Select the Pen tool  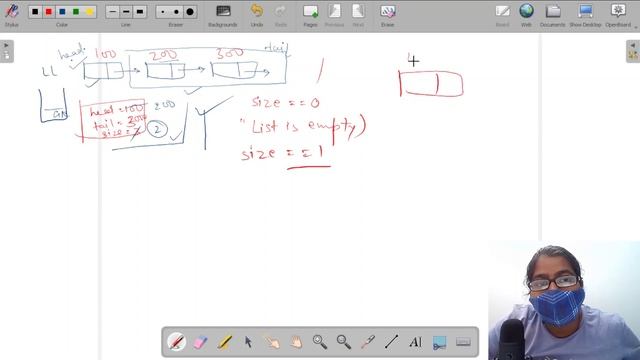(x=177, y=342)
